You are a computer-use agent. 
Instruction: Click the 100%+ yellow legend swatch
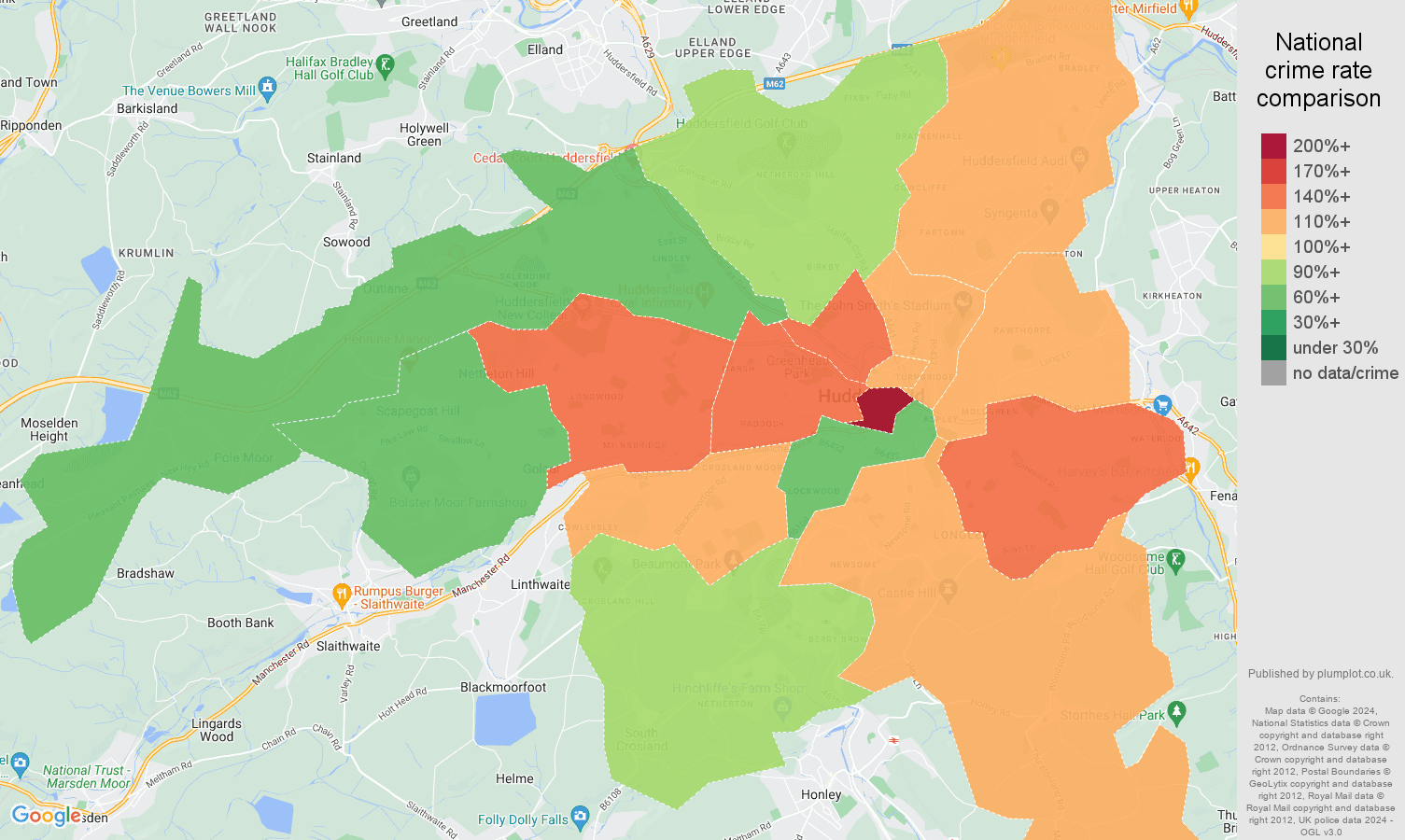tap(1273, 247)
